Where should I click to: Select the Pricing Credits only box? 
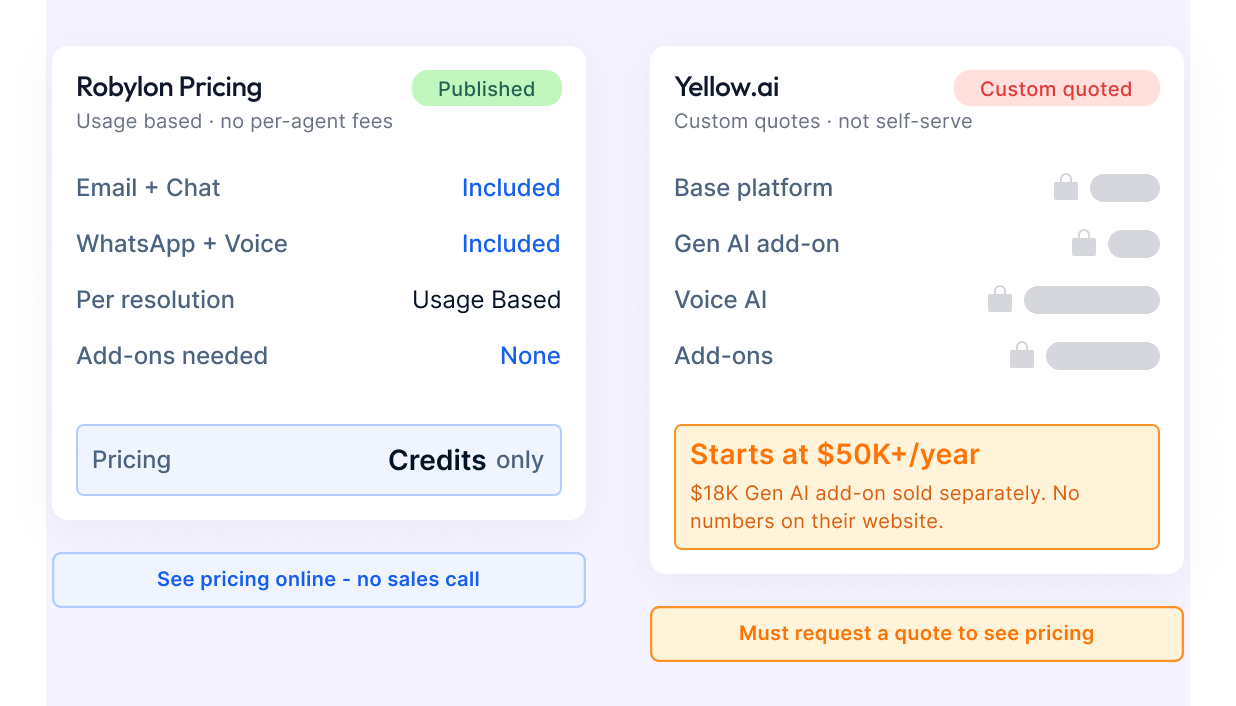pyautogui.click(x=319, y=460)
